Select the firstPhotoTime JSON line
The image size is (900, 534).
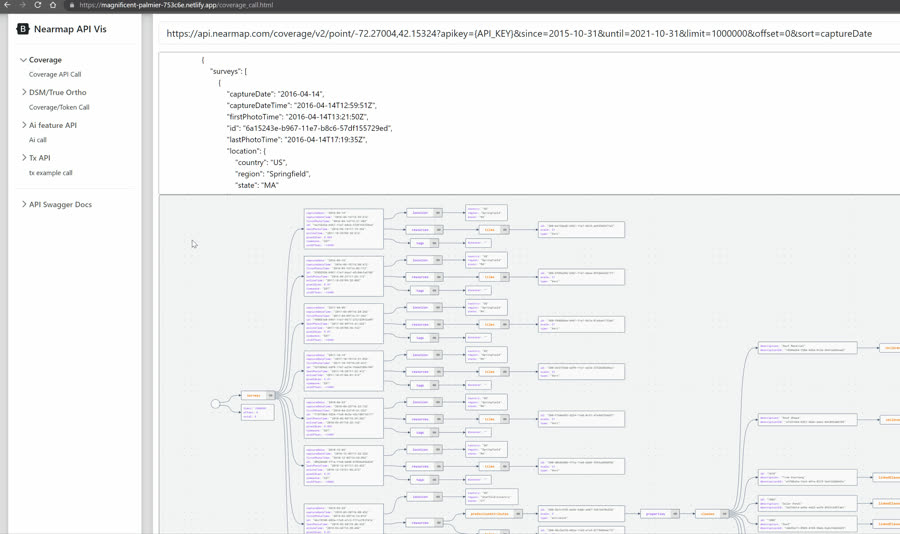click(298, 117)
